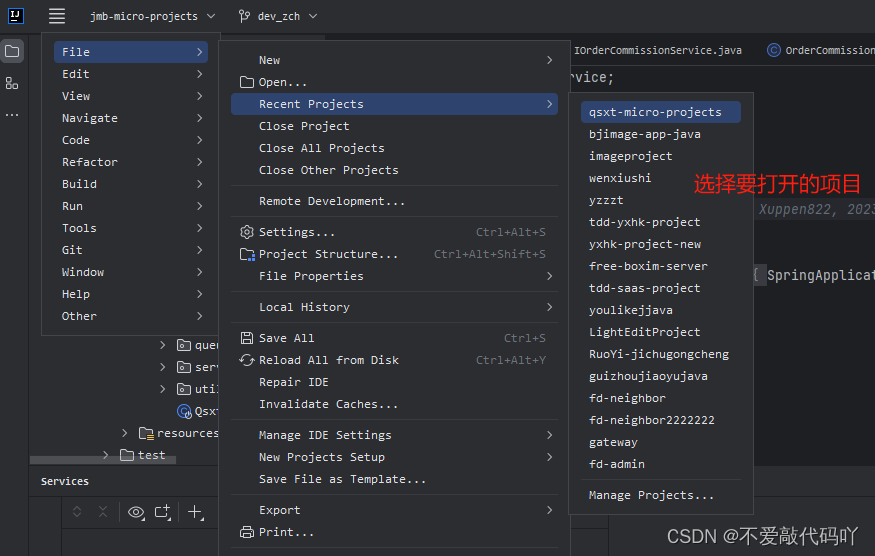Expand the Local History submenu
The height and width of the screenshot is (556, 875).
click(395, 307)
